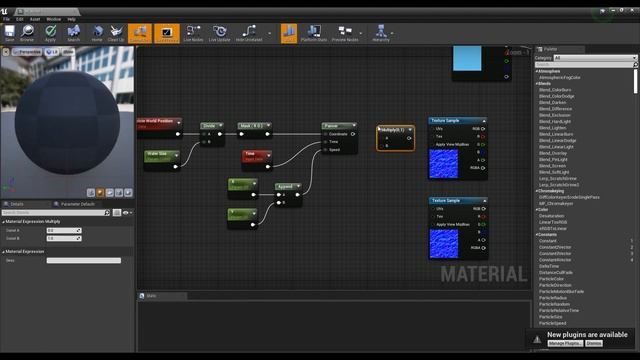
Task: Click the Desc text field
Action: pos(84,260)
